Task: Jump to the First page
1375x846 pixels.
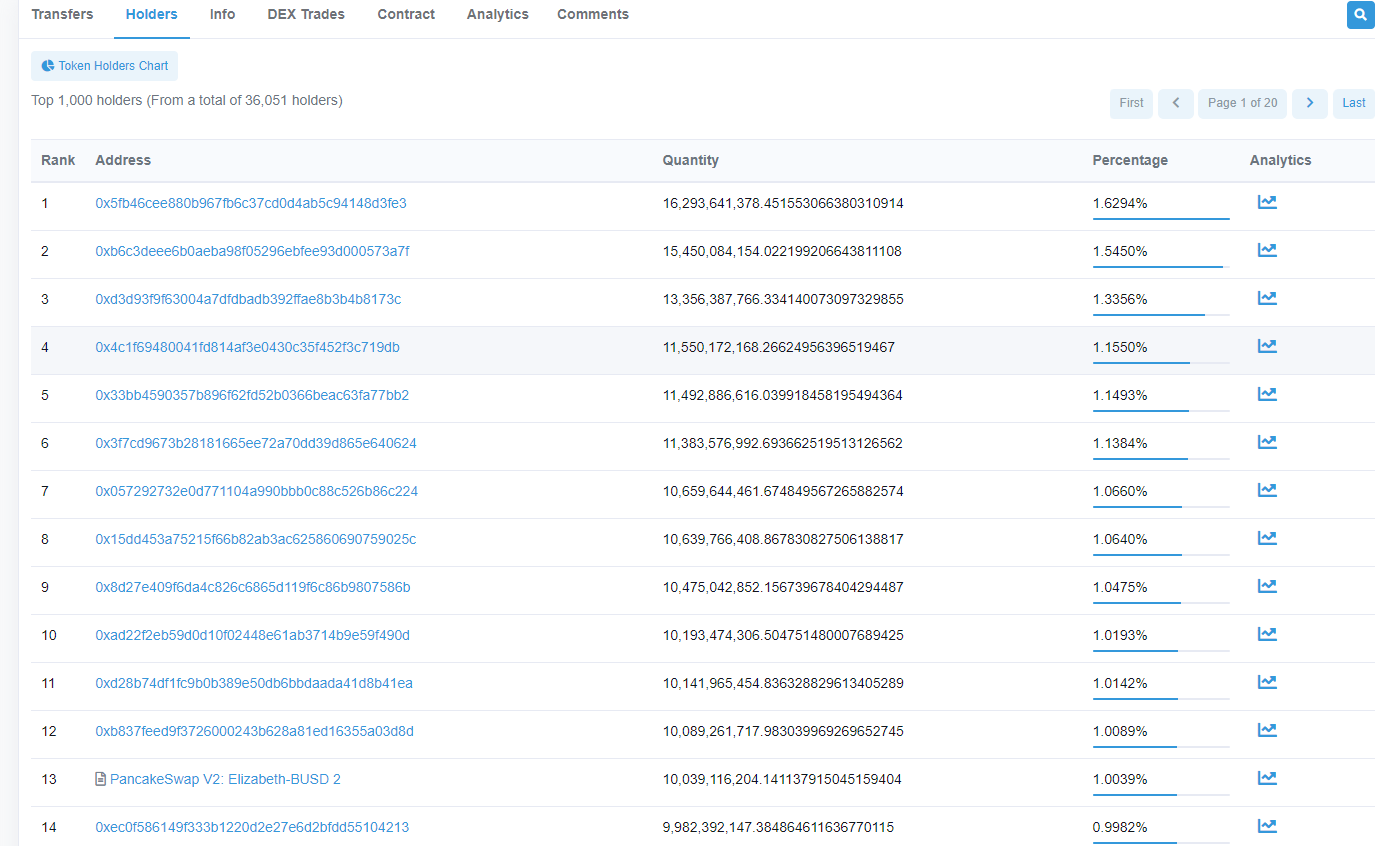Action: pos(1131,103)
